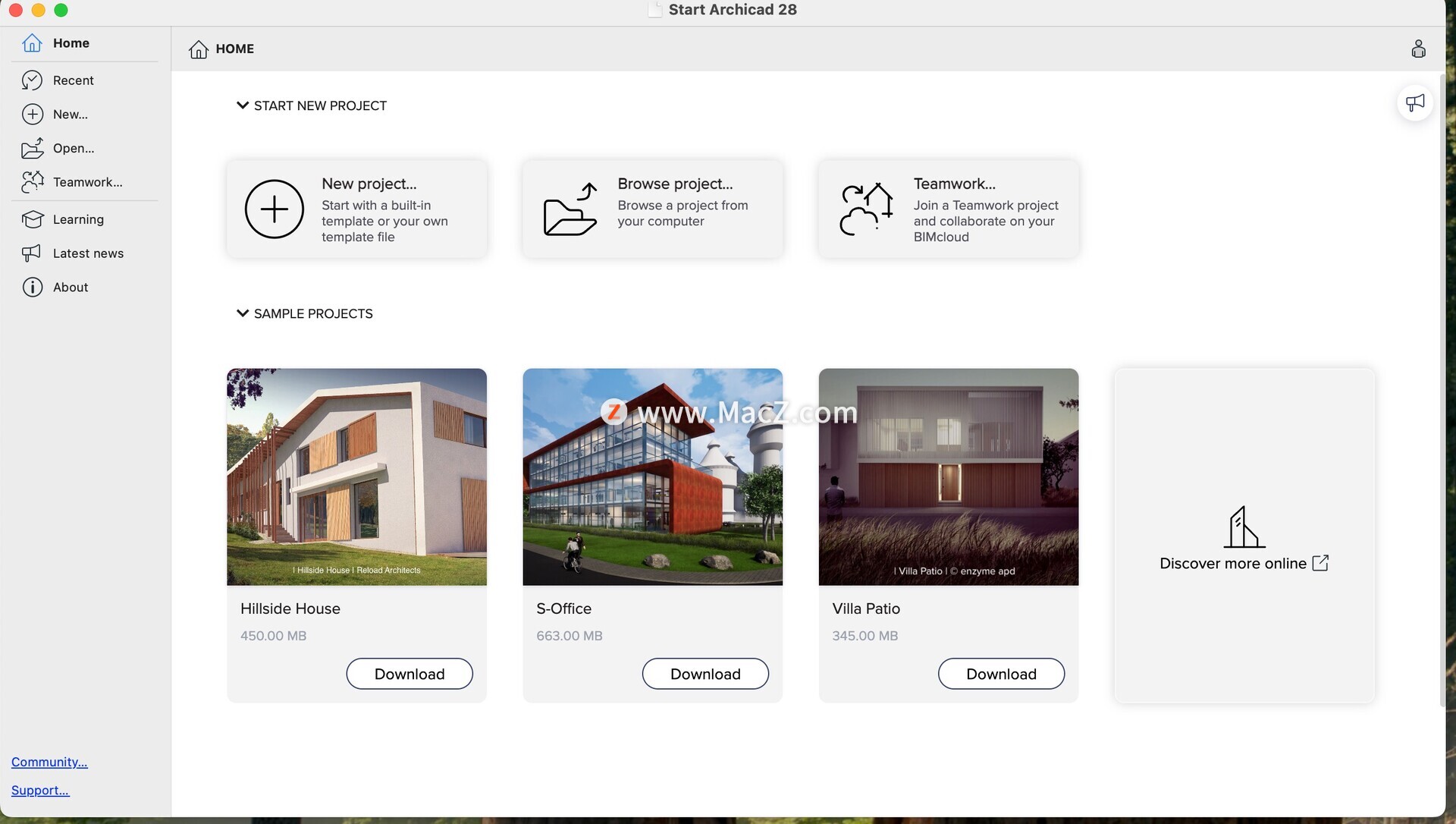Click the Teamwork... cloud icon in sidebar
This screenshot has height=824, width=1456.
[32, 182]
